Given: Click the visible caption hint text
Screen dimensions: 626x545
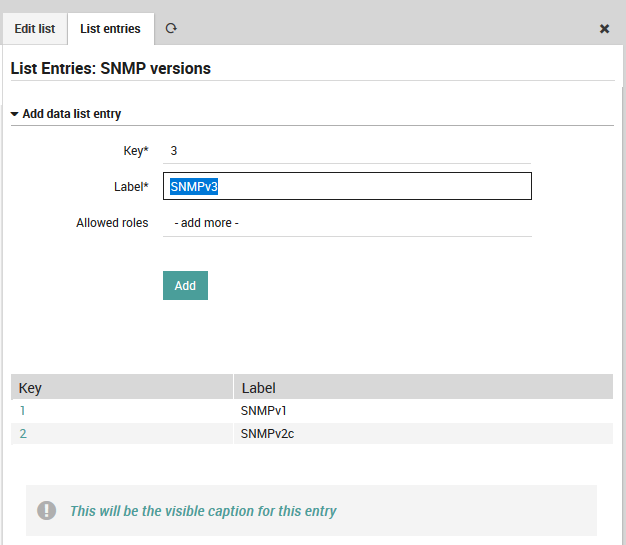Looking at the screenshot, I should [203, 511].
